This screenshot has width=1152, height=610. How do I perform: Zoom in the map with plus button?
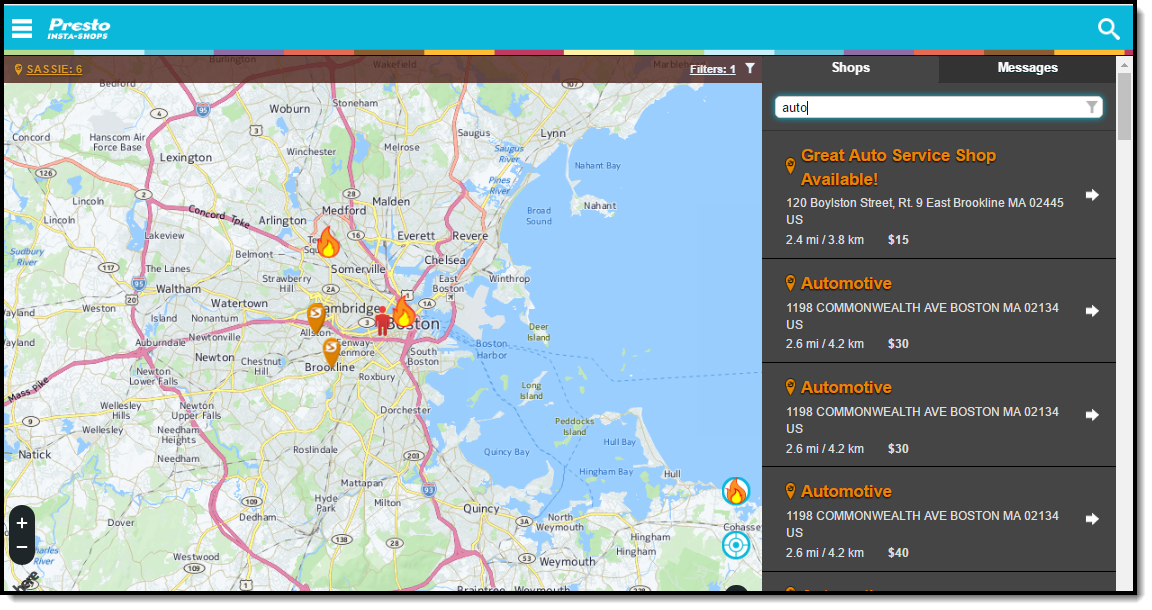click(22, 523)
